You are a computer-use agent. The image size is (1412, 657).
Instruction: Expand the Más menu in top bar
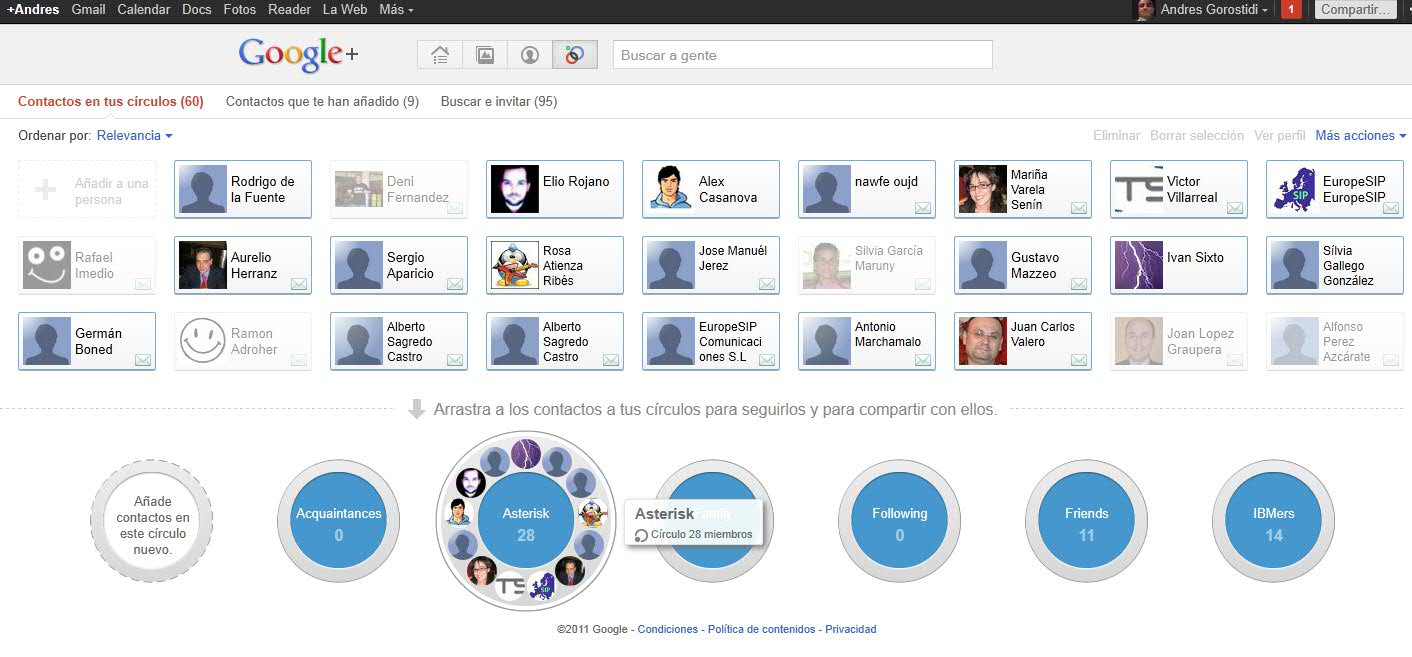point(396,10)
